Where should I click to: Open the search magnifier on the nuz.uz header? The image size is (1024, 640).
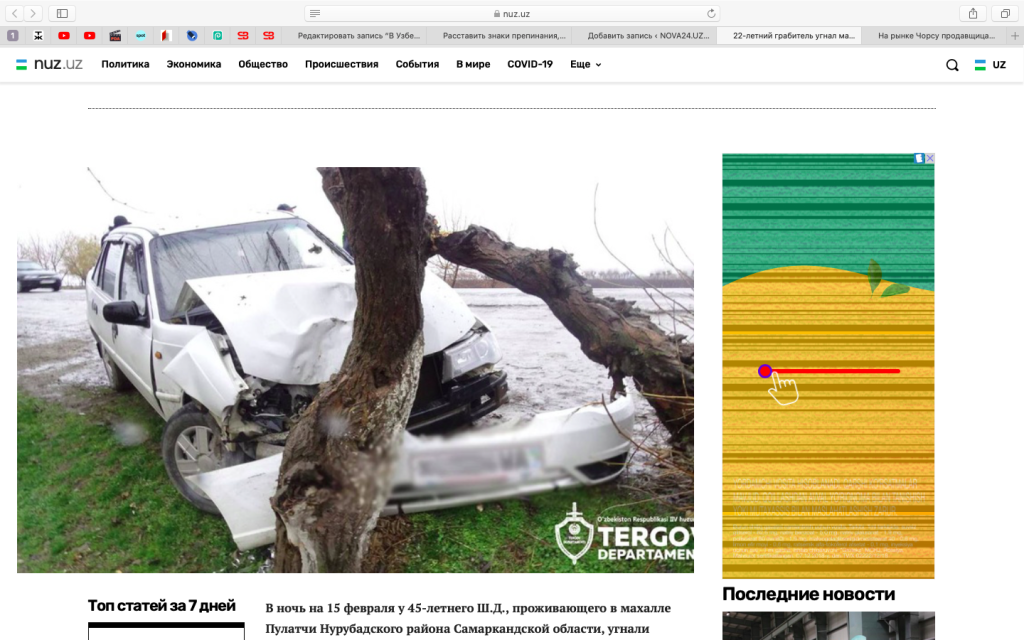[x=952, y=65]
